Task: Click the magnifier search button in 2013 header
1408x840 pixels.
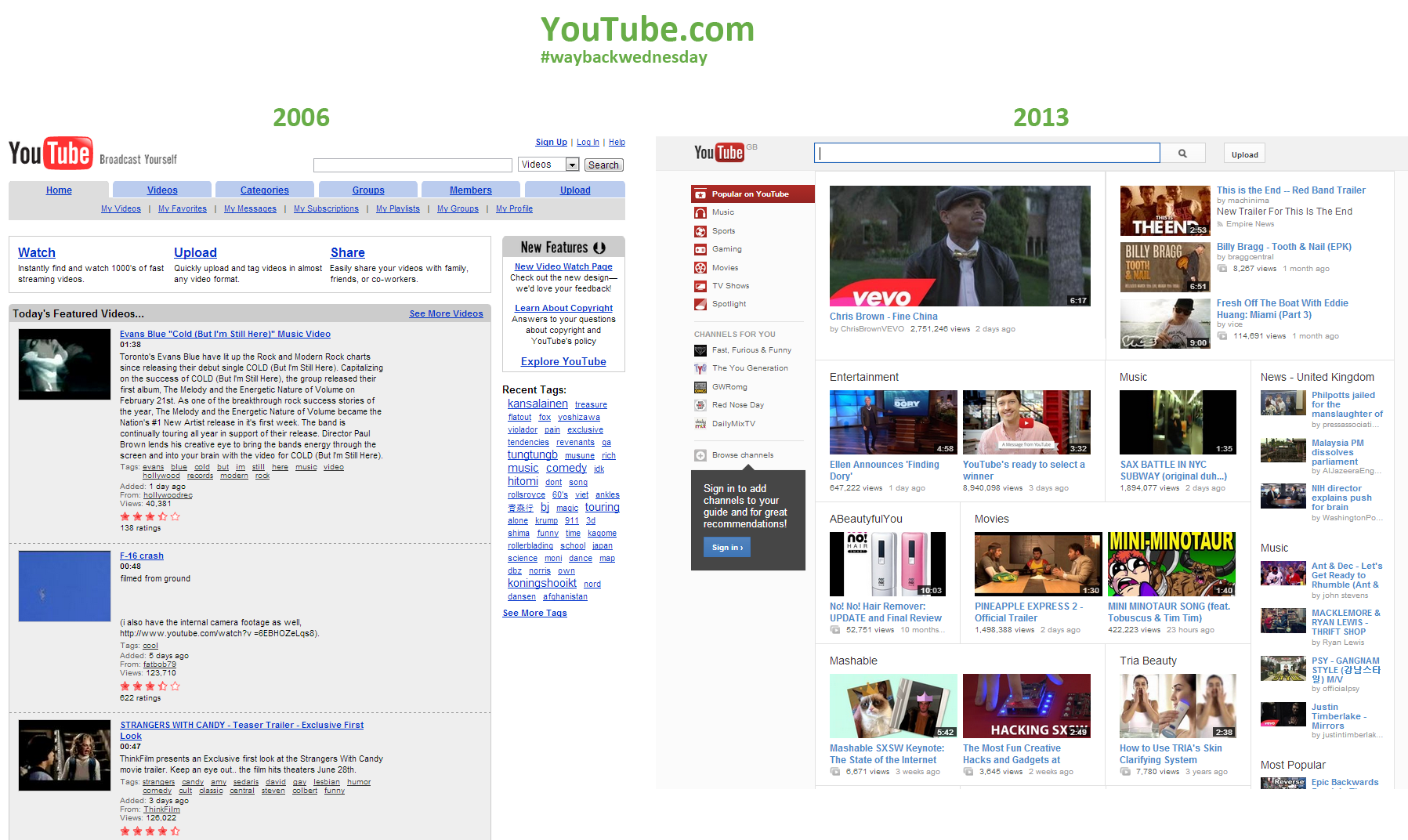Action: click(x=1182, y=154)
